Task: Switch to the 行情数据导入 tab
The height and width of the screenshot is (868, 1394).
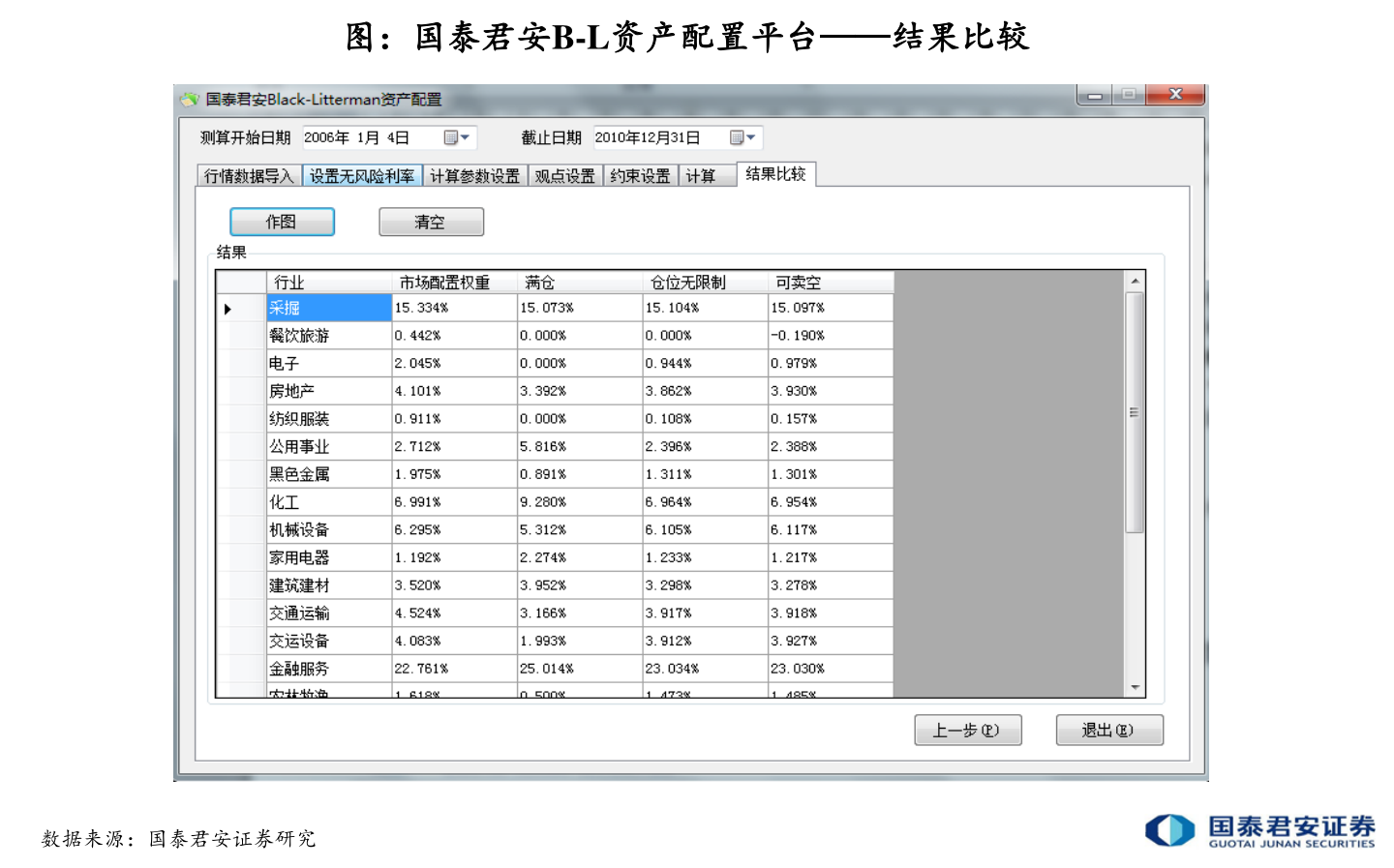Action: [x=249, y=176]
